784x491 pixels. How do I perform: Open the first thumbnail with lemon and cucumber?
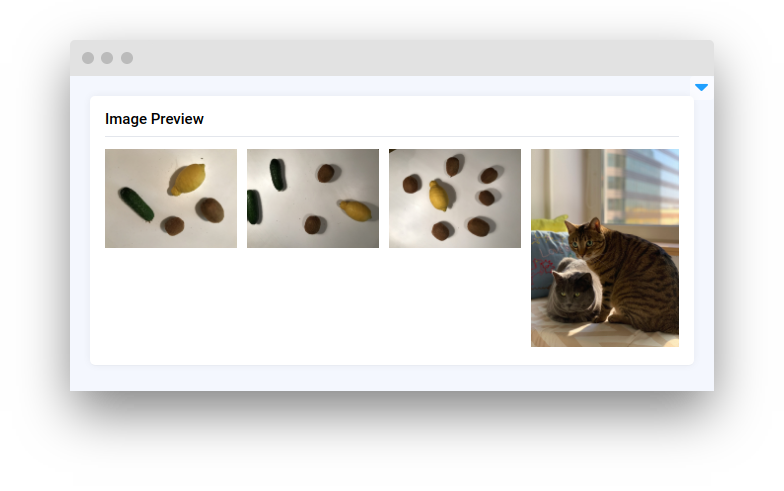pyautogui.click(x=170, y=198)
